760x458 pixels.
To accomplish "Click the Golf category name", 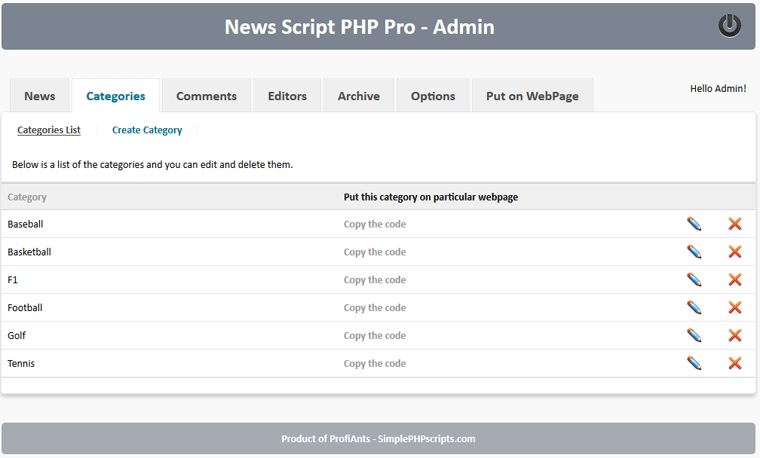I will coord(16,335).
